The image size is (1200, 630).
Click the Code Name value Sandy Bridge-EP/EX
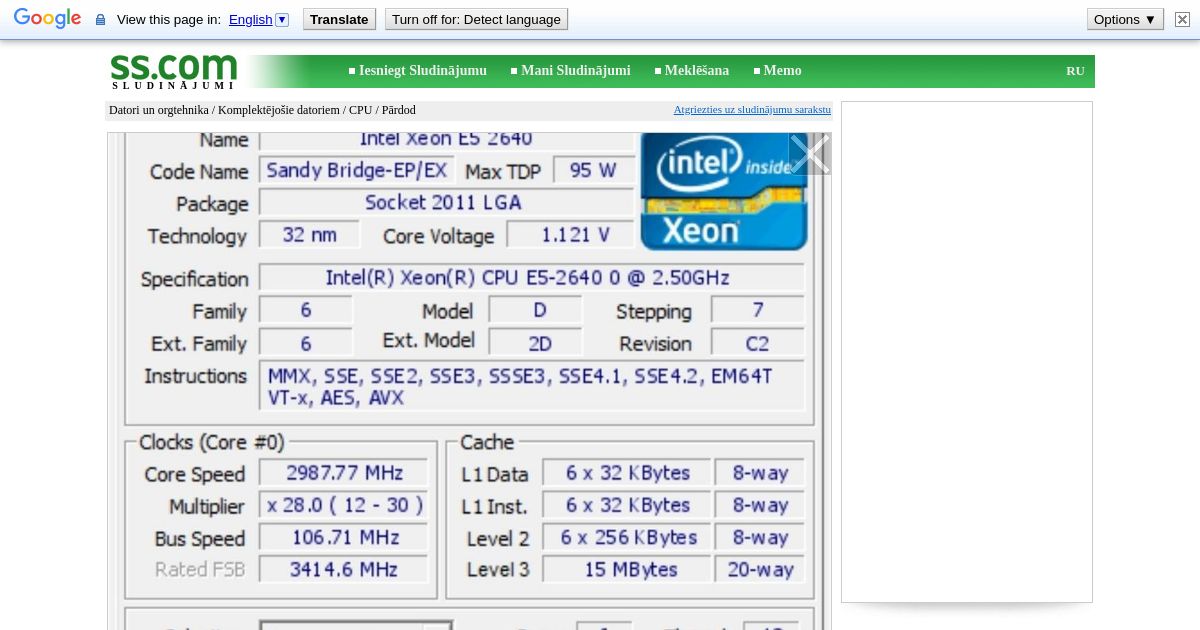357,170
